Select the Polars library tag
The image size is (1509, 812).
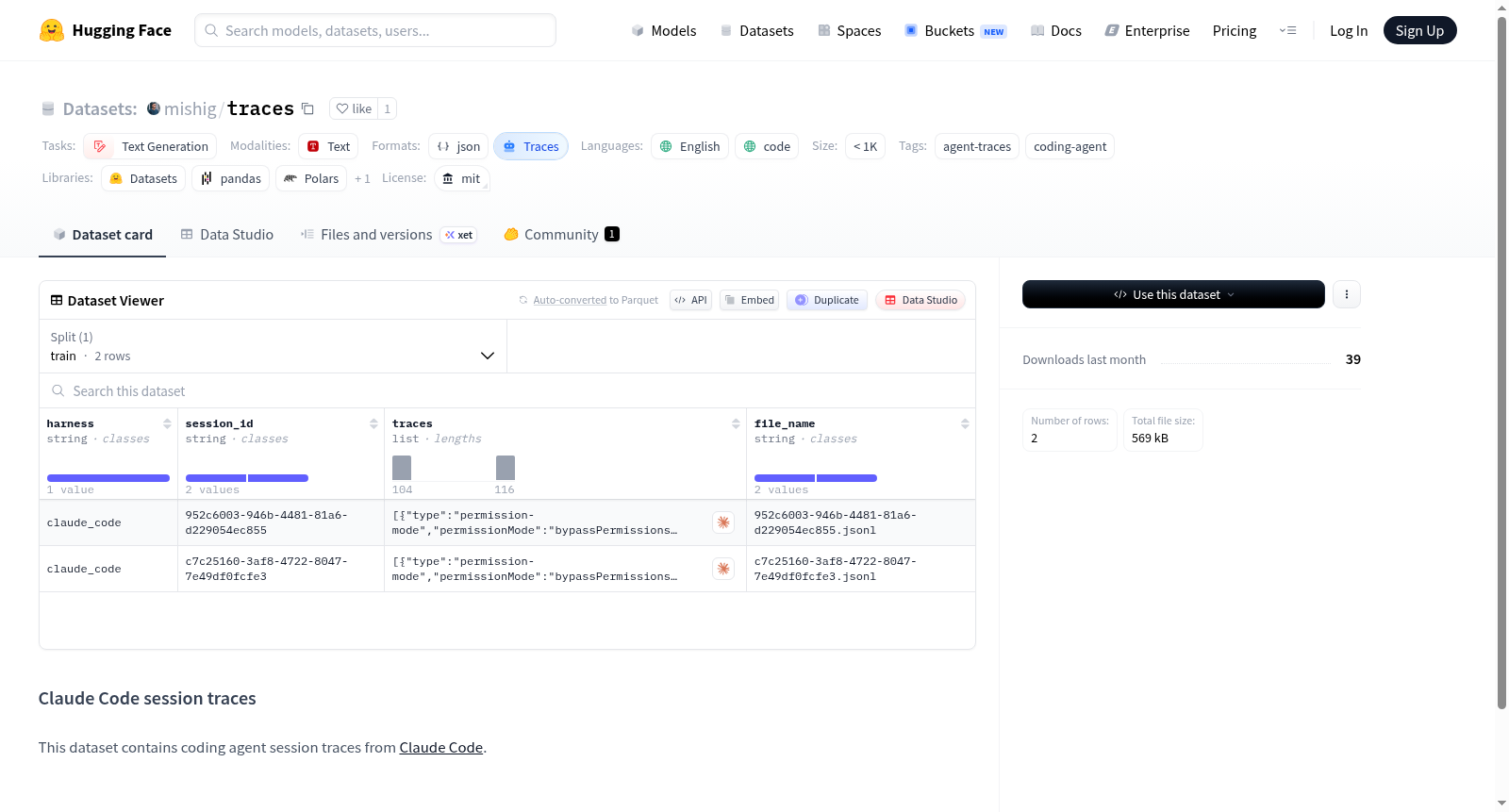tap(311, 178)
